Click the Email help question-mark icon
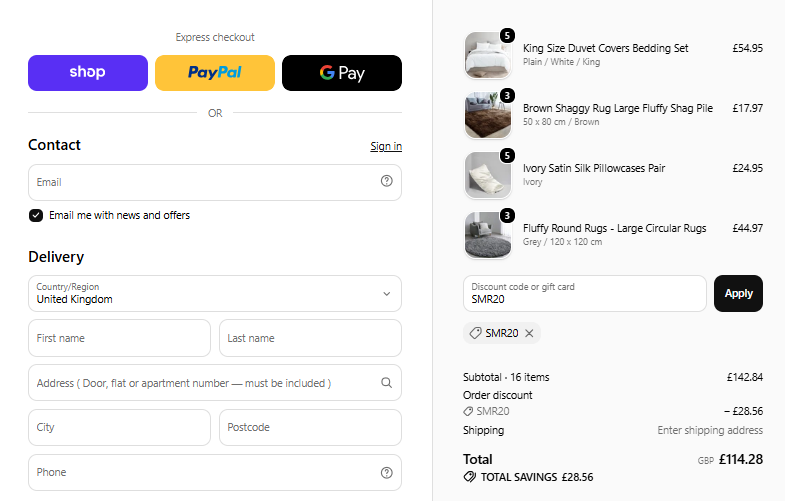The height and width of the screenshot is (501, 785). pyautogui.click(x=386, y=181)
